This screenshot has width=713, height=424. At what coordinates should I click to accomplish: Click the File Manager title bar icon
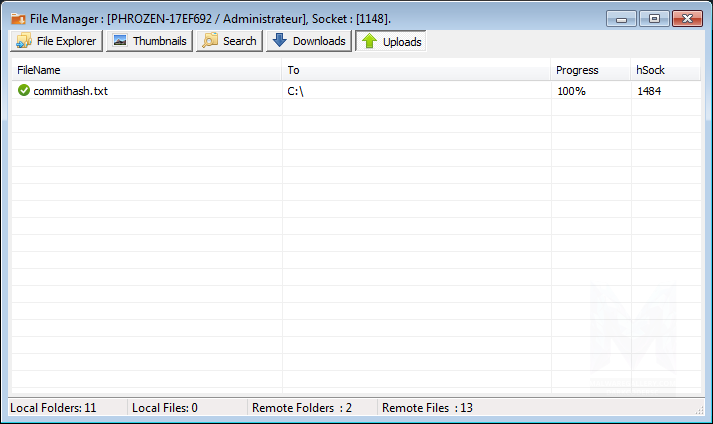point(18,18)
